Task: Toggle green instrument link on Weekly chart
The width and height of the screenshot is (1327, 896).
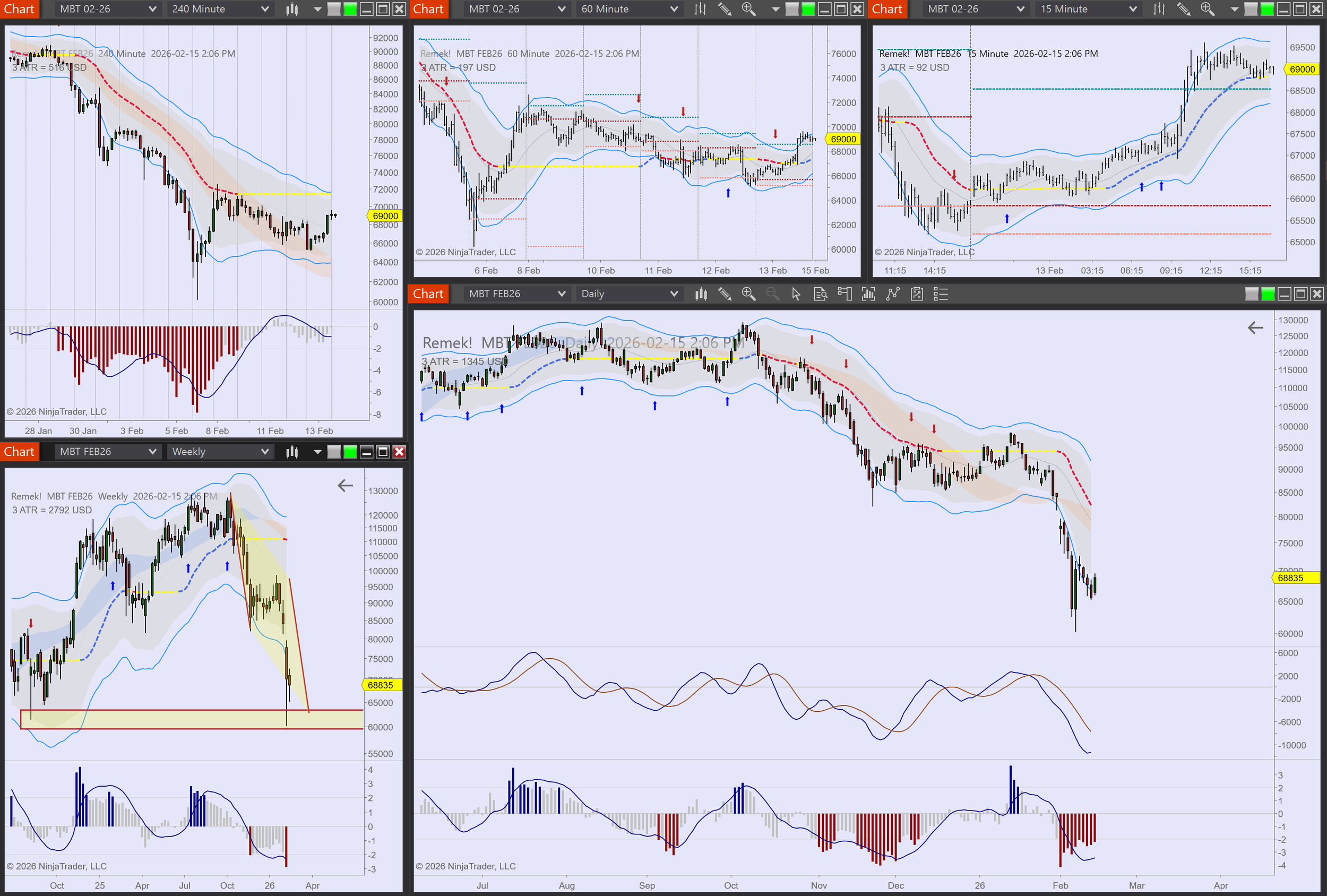Action: [350, 452]
